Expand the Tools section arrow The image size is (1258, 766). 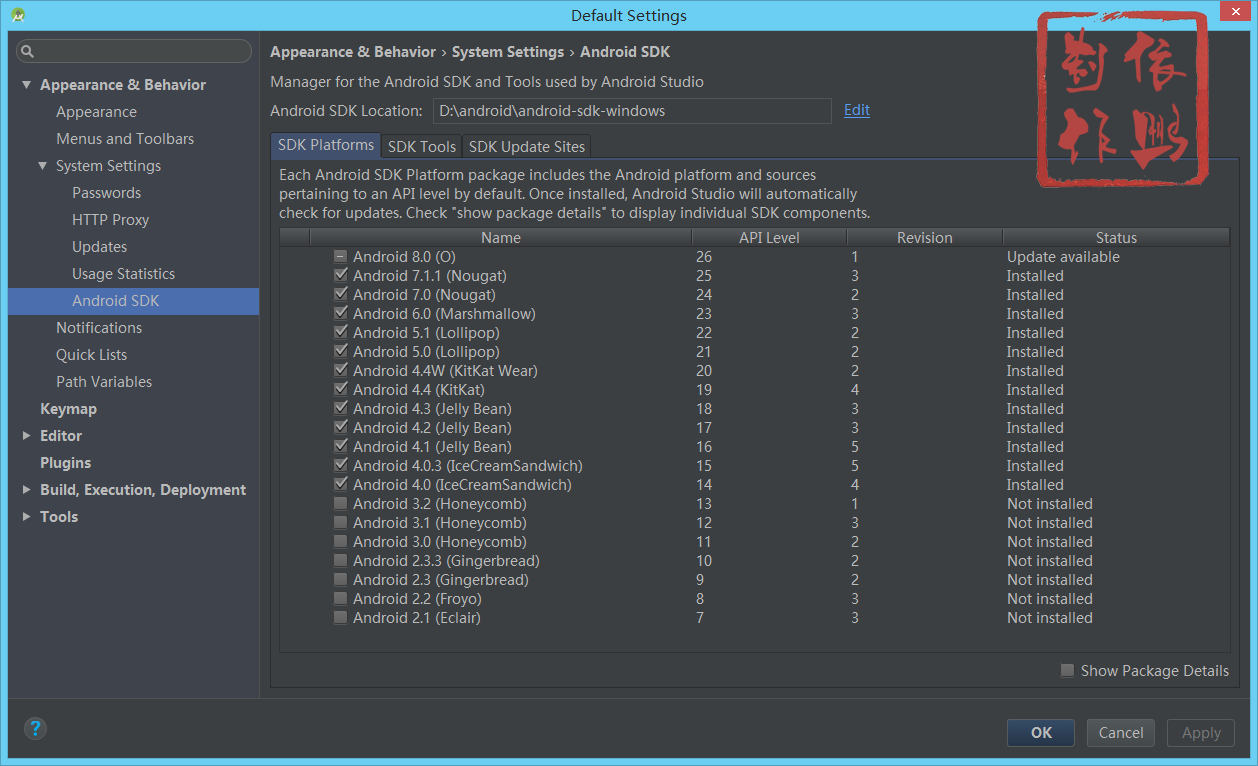[x=27, y=517]
